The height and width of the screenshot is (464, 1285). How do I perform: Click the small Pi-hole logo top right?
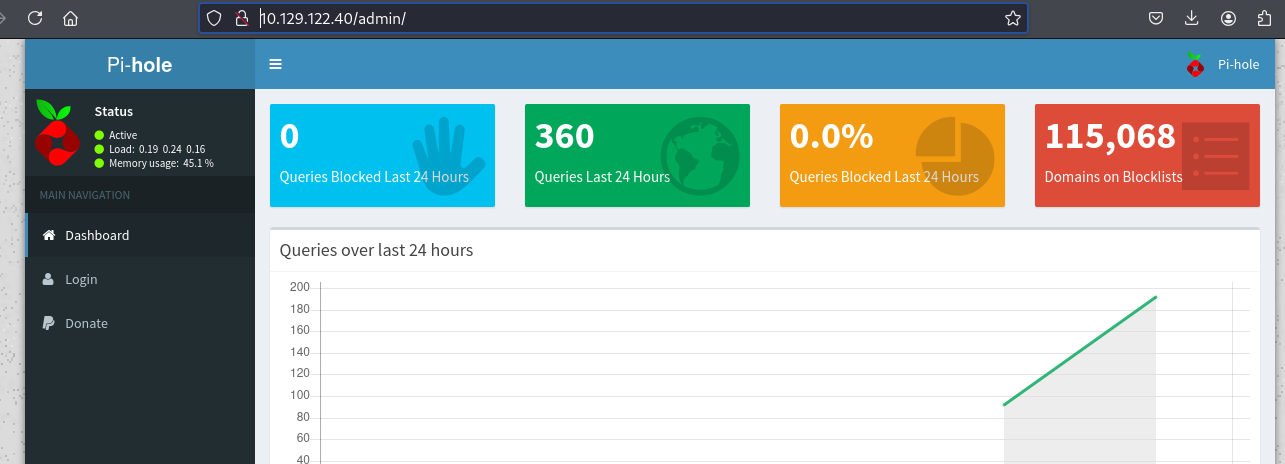click(x=1195, y=64)
